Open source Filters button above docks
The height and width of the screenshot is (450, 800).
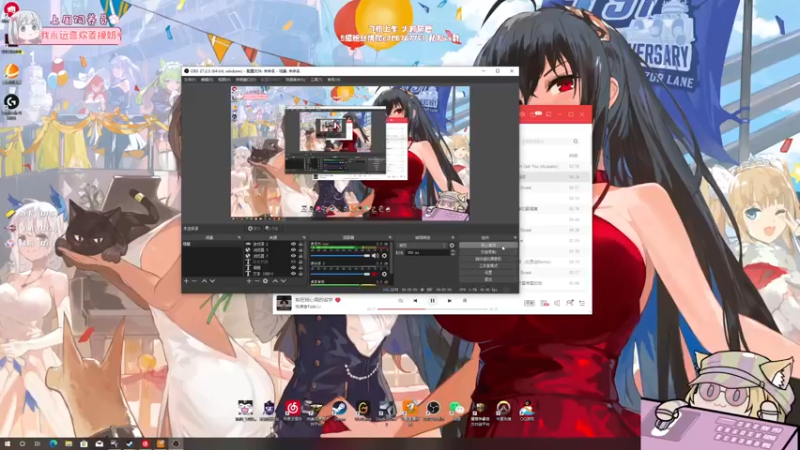point(272,228)
